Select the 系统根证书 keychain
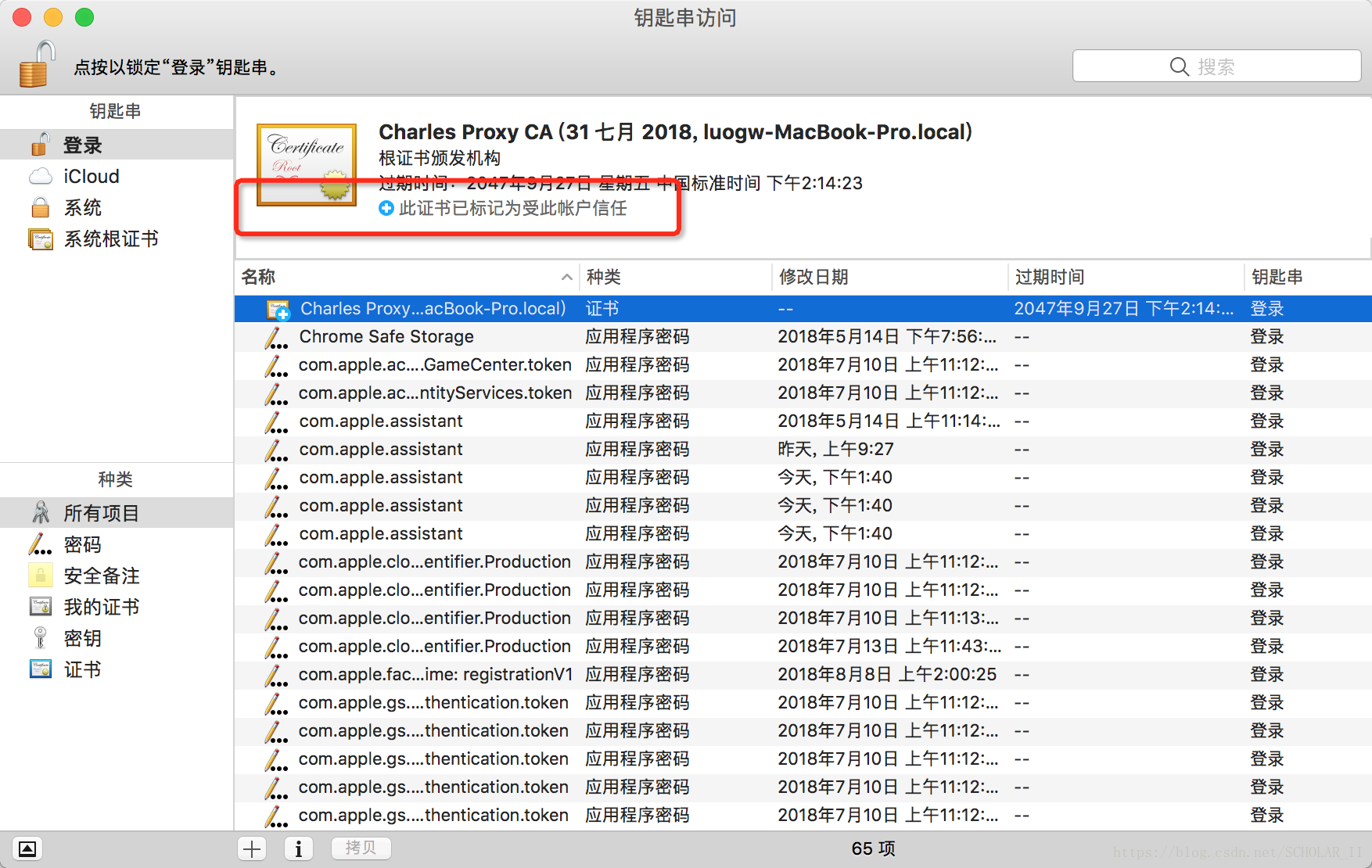 (117, 239)
